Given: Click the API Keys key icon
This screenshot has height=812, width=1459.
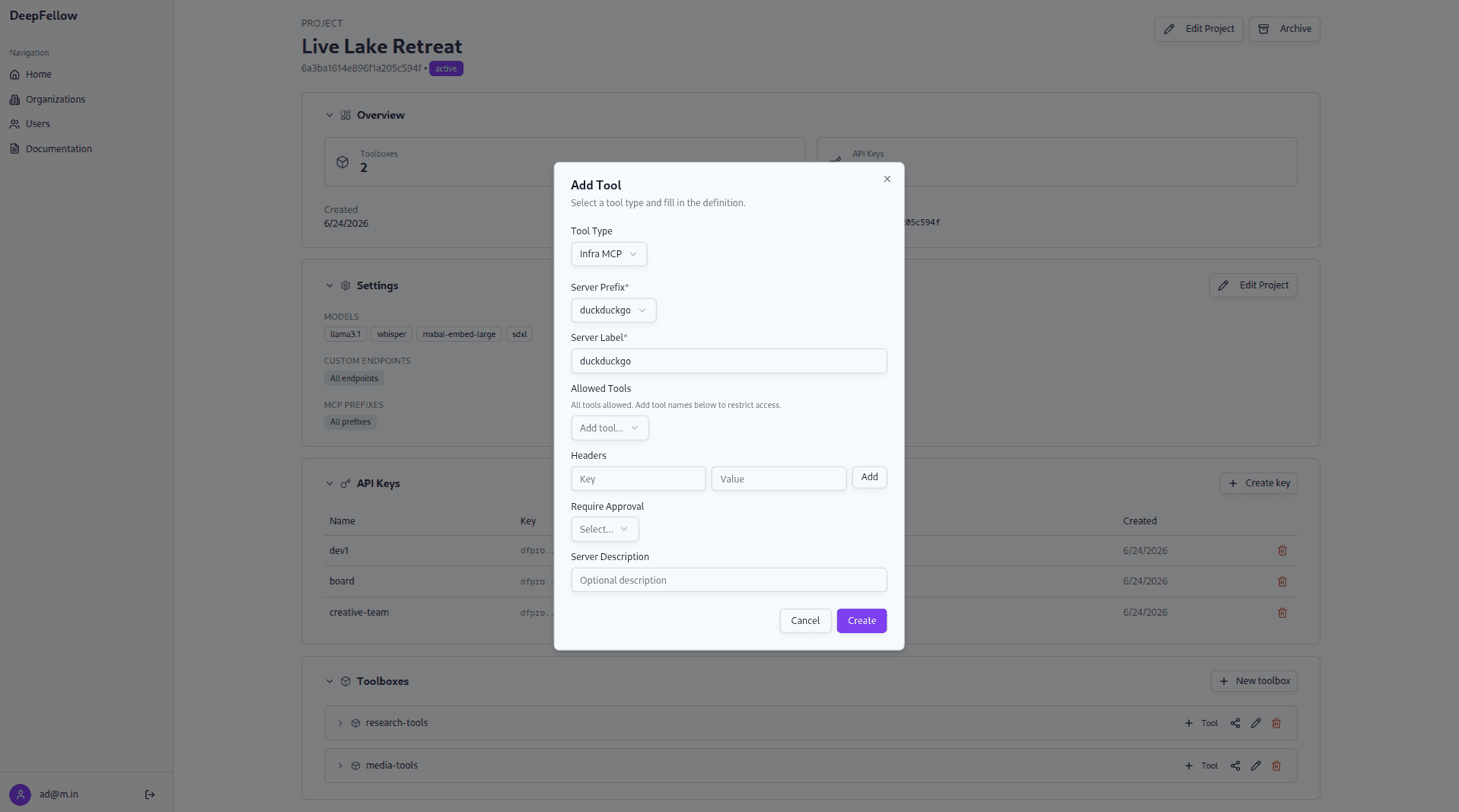Looking at the screenshot, I should coord(346,484).
